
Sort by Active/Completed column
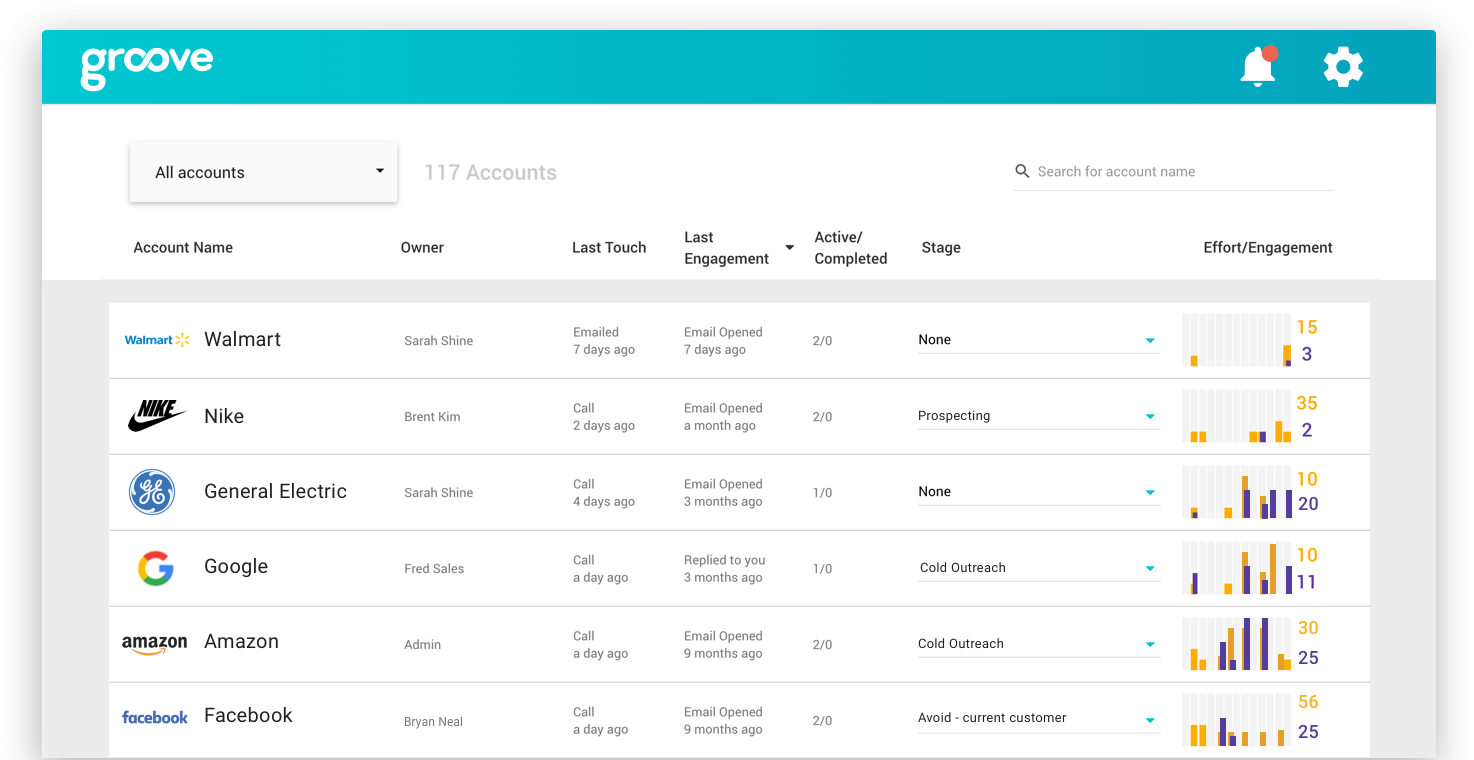coord(851,248)
